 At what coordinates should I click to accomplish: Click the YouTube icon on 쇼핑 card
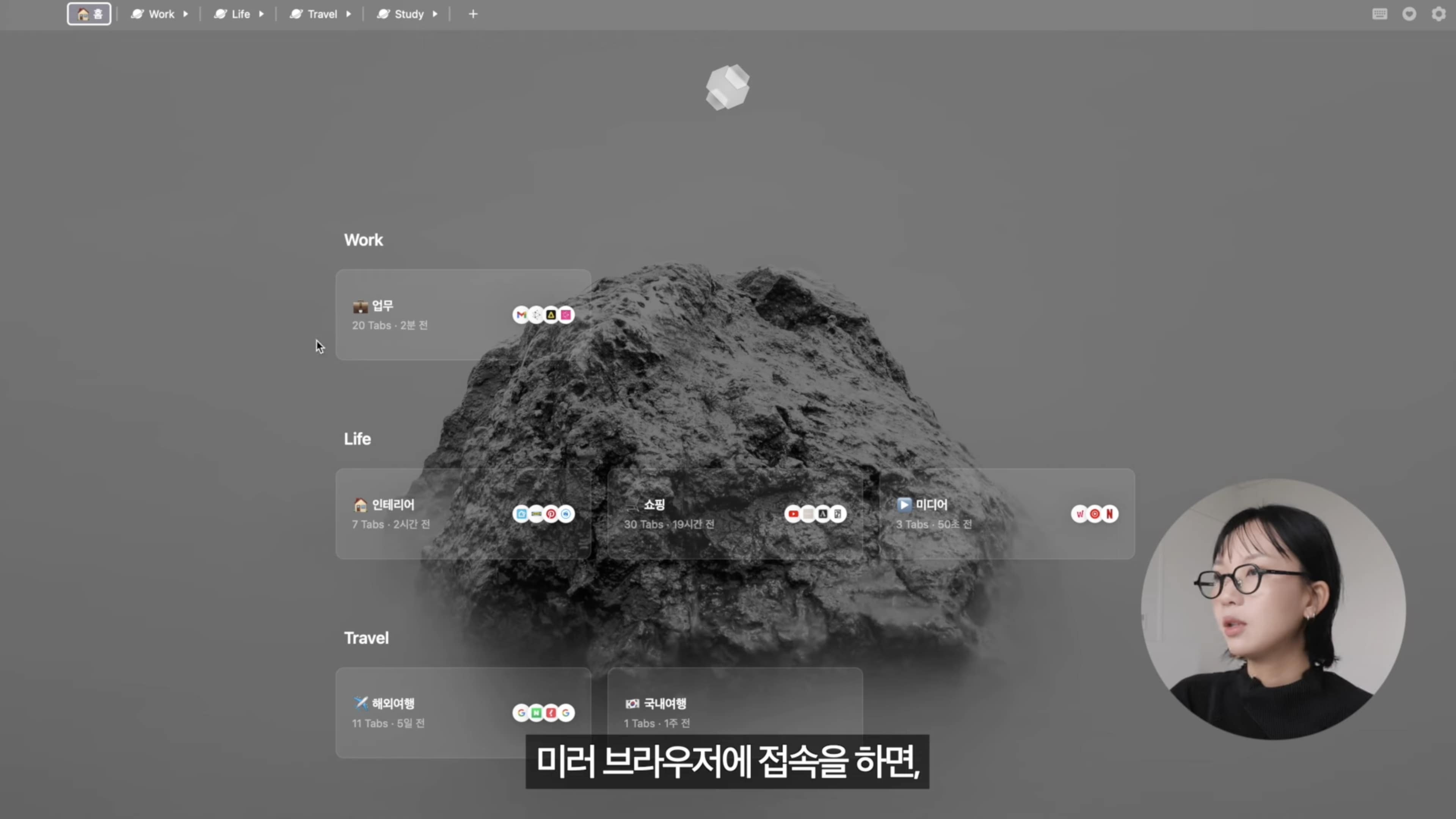point(793,514)
